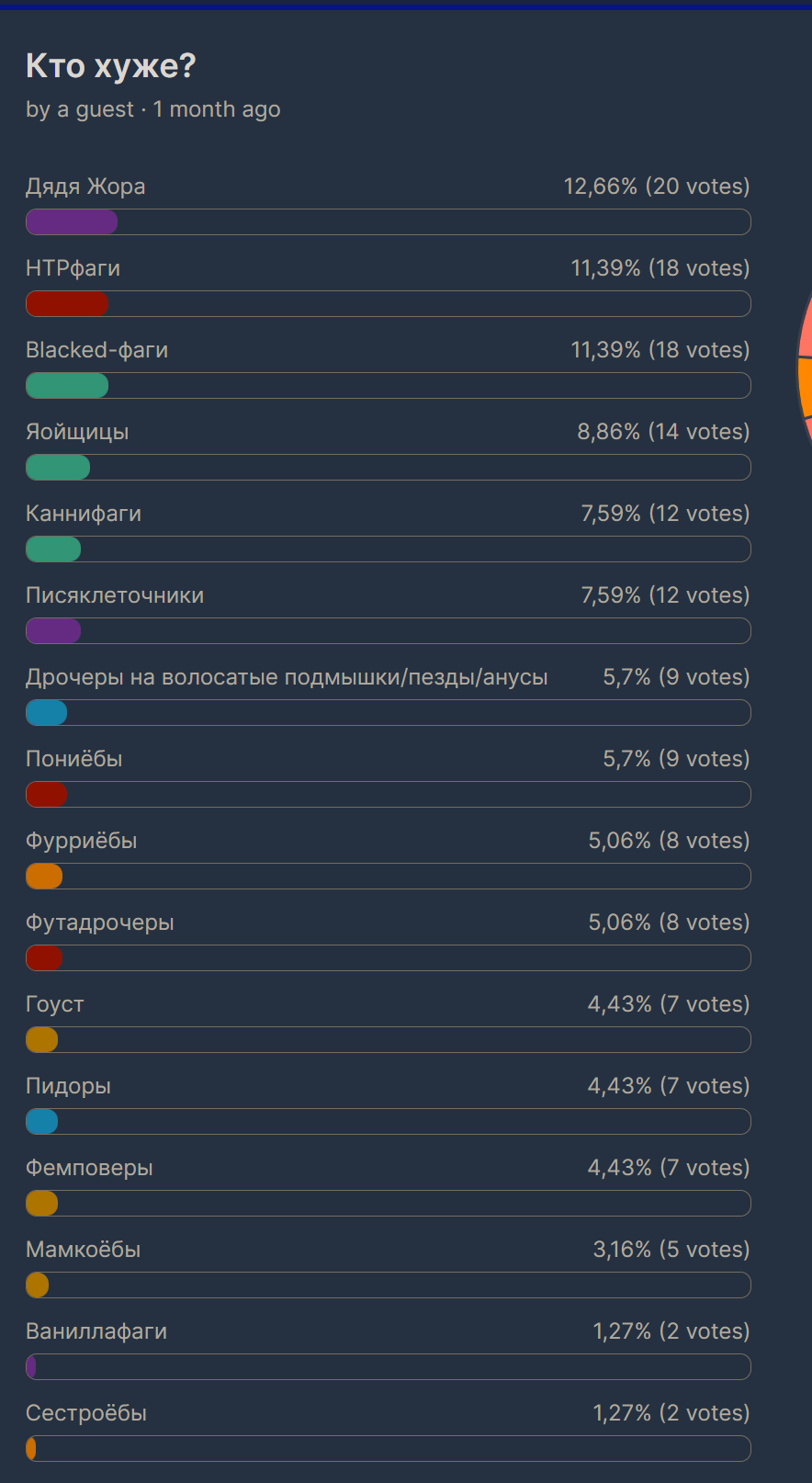Click the "Яойщицы" option label
Image resolution: width=812 pixels, height=1483 pixels.
coord(77,432)
